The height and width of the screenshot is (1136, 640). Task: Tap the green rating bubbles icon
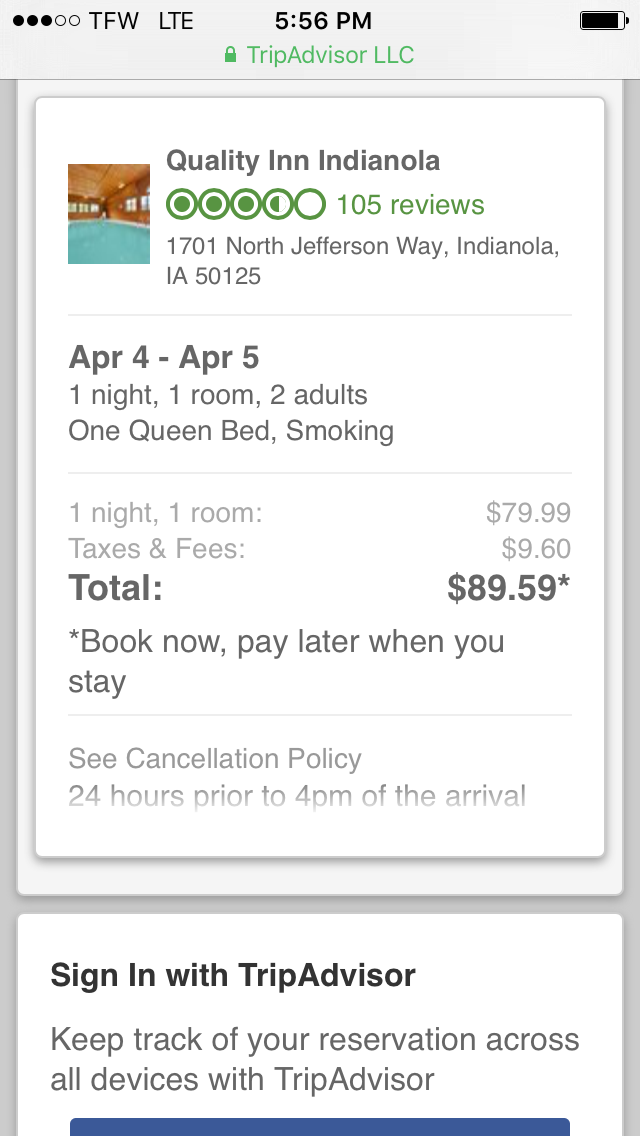[x=245, y=205]
